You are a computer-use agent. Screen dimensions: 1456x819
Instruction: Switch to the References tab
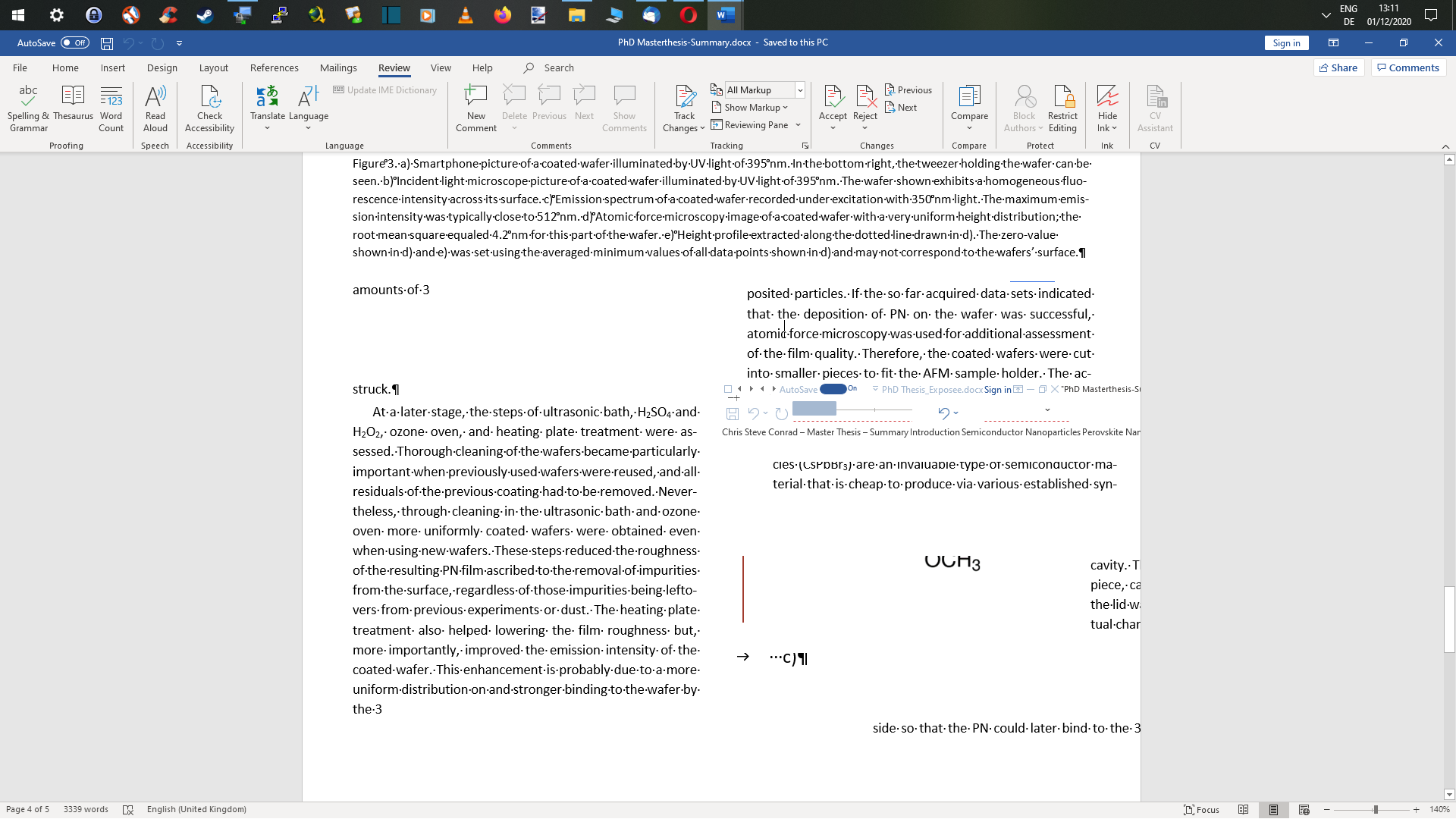click(275, 67)
